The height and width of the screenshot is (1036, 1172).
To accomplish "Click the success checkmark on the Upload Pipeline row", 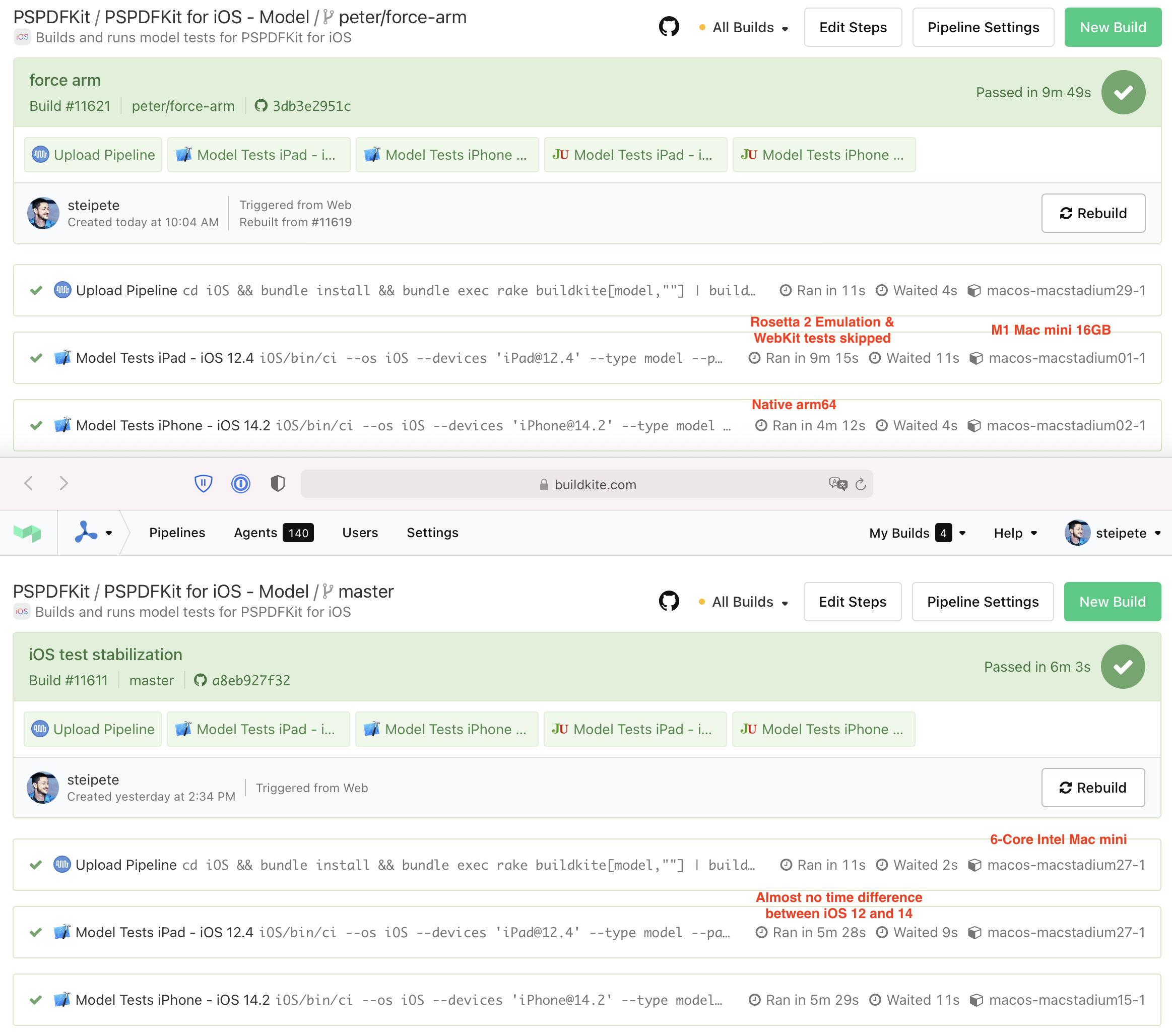I will (x=36, y=291).
